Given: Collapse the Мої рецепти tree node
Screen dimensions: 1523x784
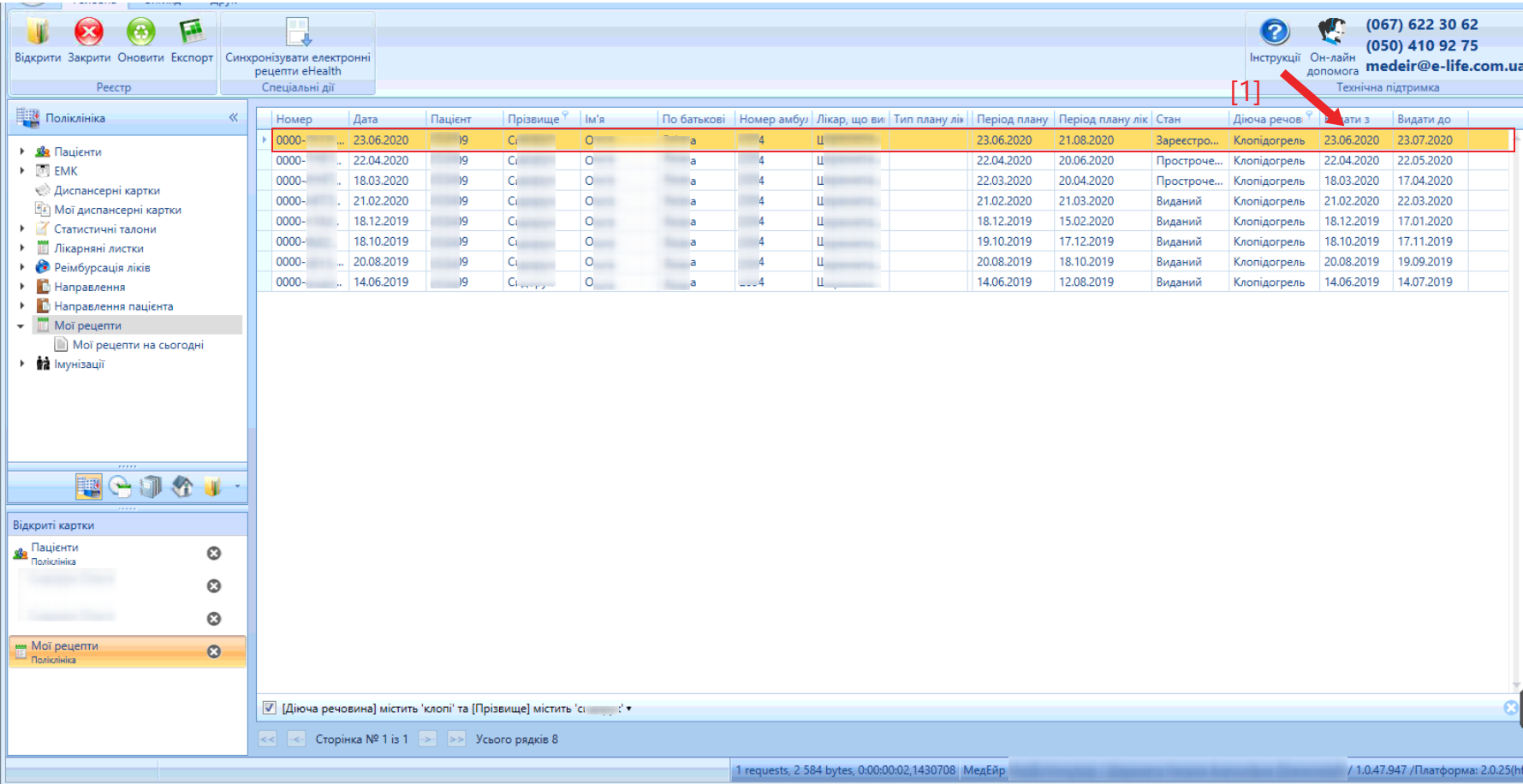Looking at the screenshot, I should point(21,325).
